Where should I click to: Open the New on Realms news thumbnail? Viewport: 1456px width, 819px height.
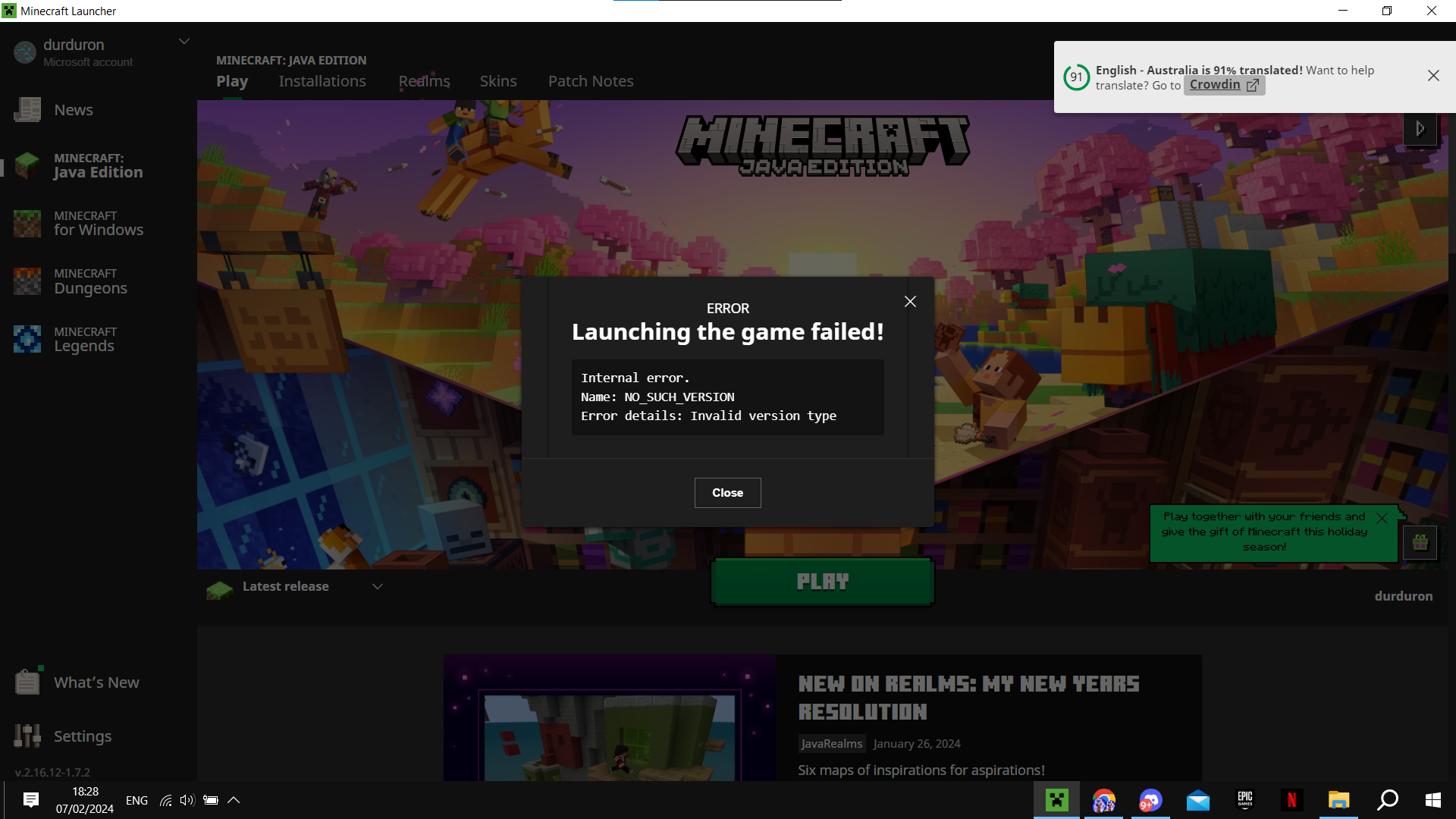click(610, 718)
